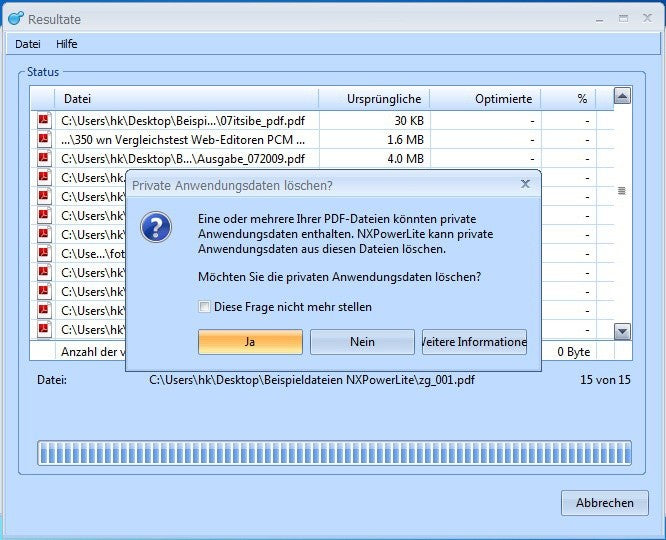Click the 'C:\Use...\fot' row text

pos(93,254)
